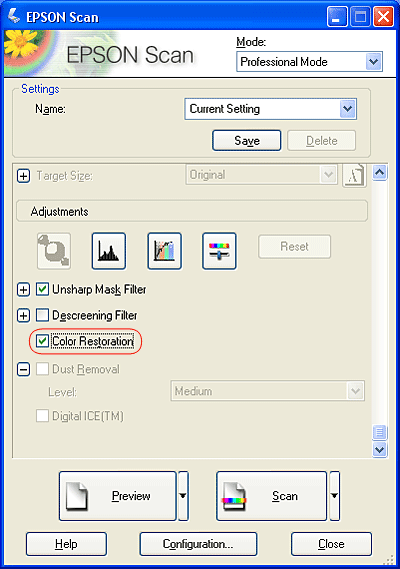Enable the Descreening Filter checkbox
Viewport: 400px width, 569px height.
(x=42, y=315)
